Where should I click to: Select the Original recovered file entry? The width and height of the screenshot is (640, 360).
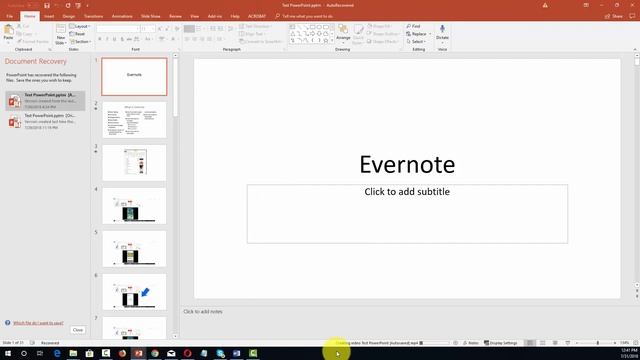pyautogui.click(x=45, y=121)
